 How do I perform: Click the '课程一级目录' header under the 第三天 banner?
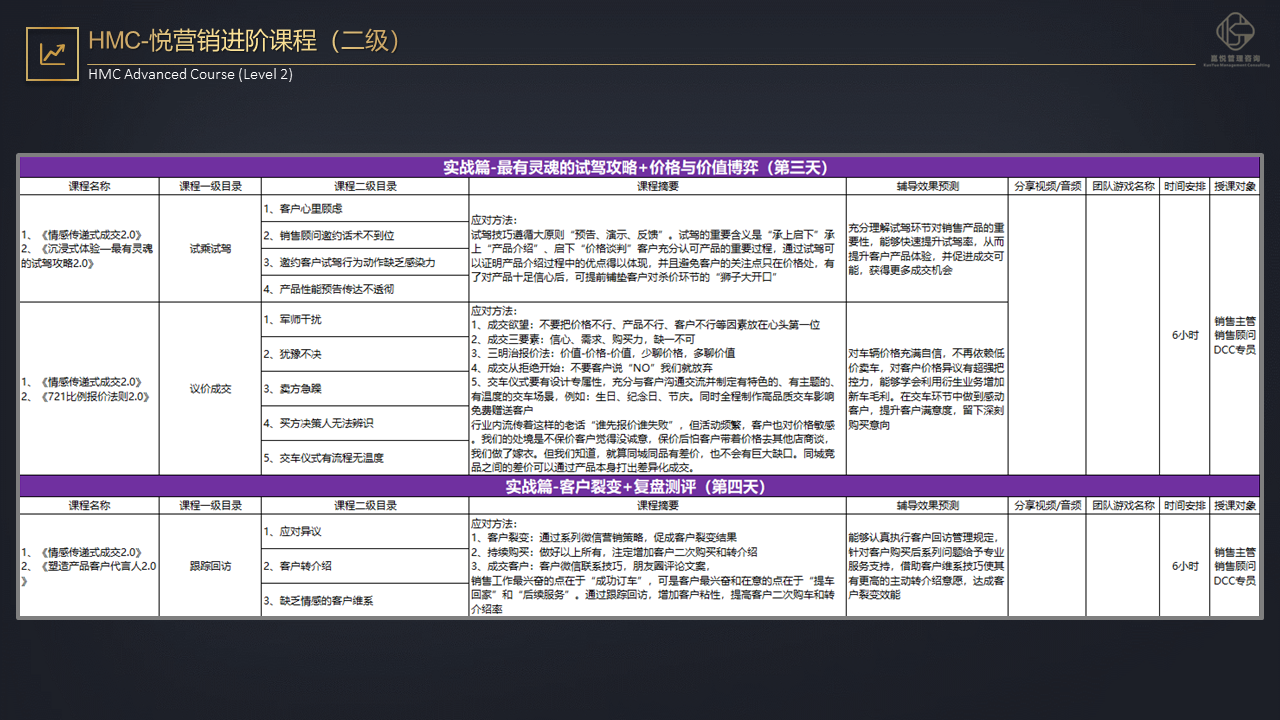click(210, 186)
